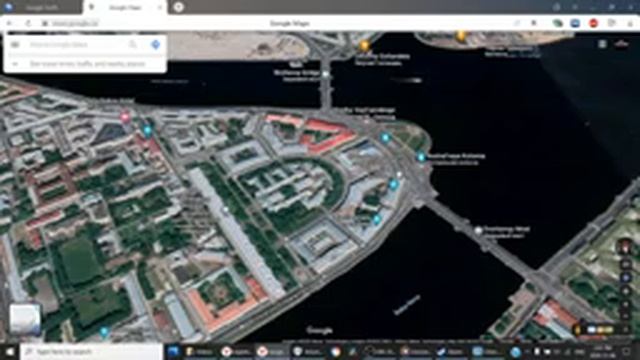Reload the page with the refresh icon

(x=28, y=24)
